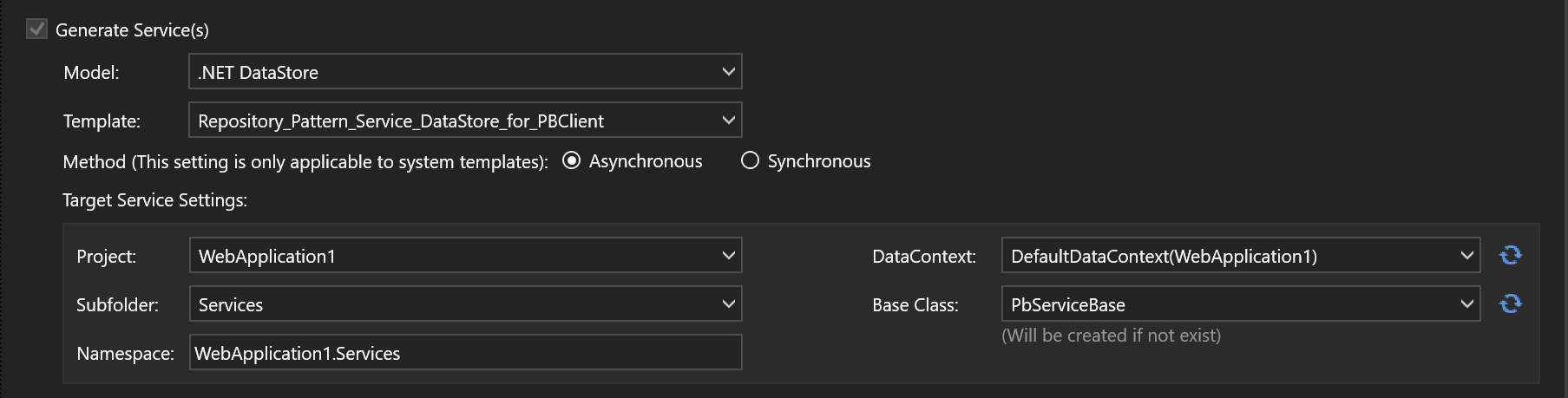Image resolution: width=1568 pixels, height=398 pixels.
Task: Click the Target Service Settings heading
Action: tap(154, 200)
